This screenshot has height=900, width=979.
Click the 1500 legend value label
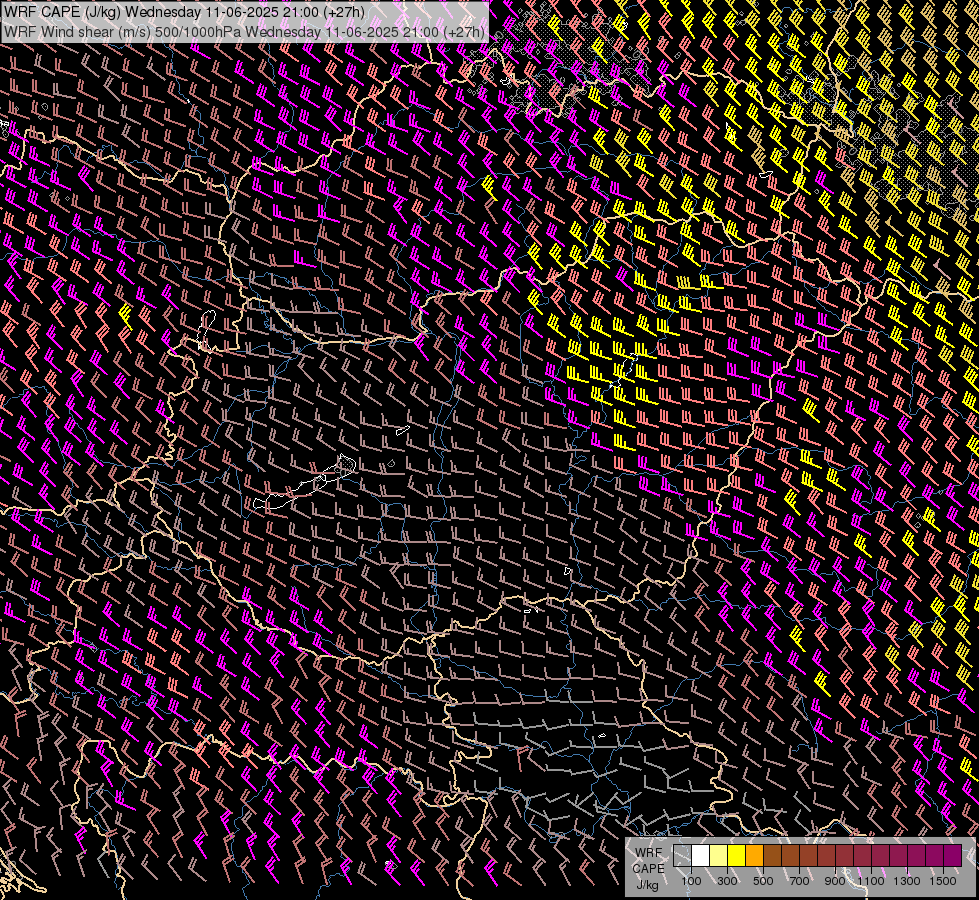pos(943,881)
